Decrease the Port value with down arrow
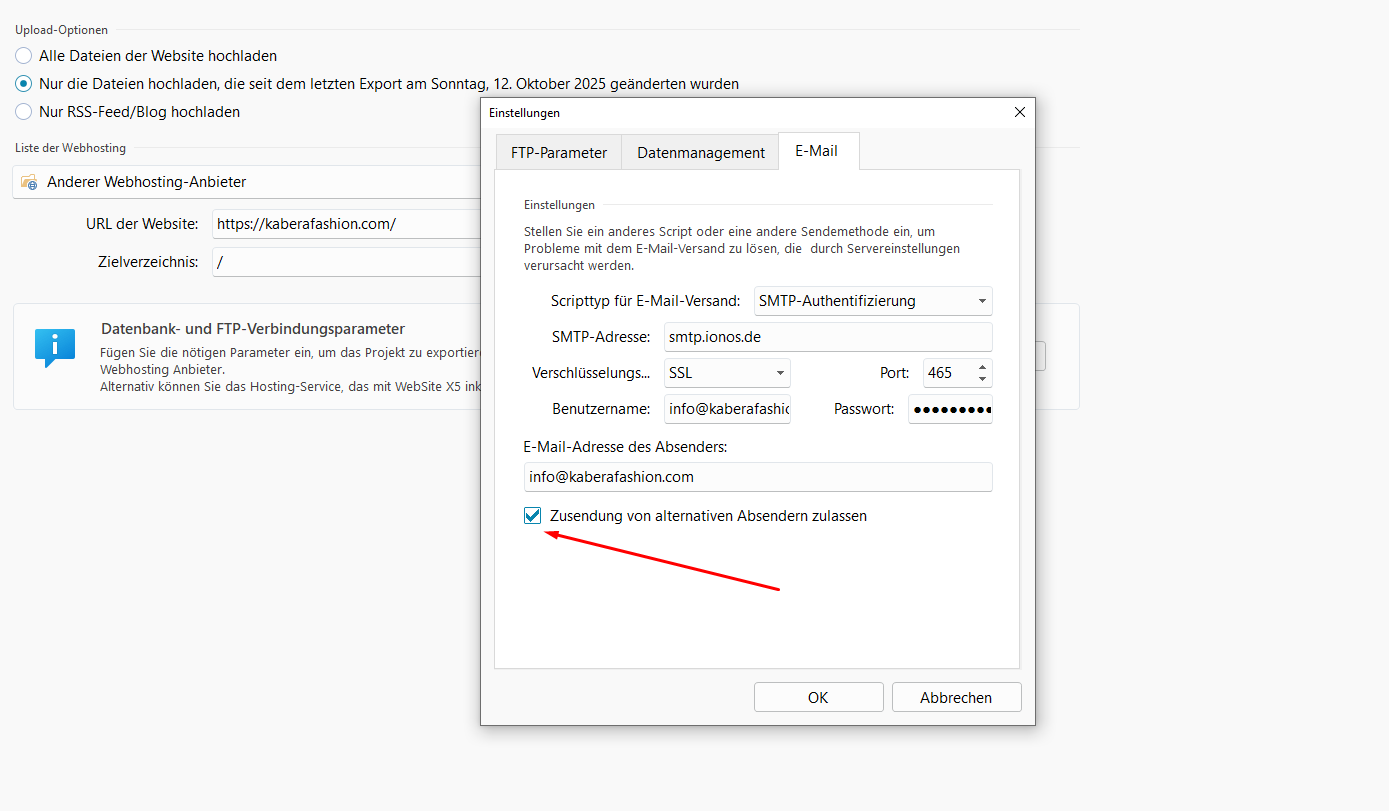The width and height of the screenshot is (1389, 811). coord(982,379)
